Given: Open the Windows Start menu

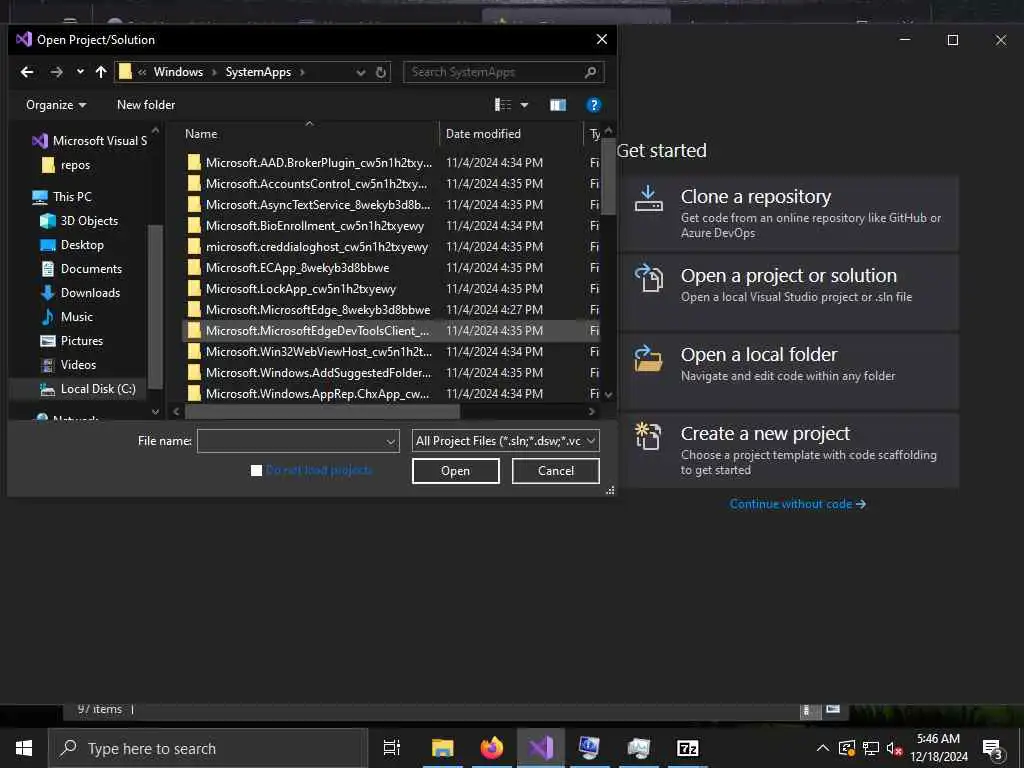Looking at the screenshot, I should pyautogui.click(x=24, y=748).
